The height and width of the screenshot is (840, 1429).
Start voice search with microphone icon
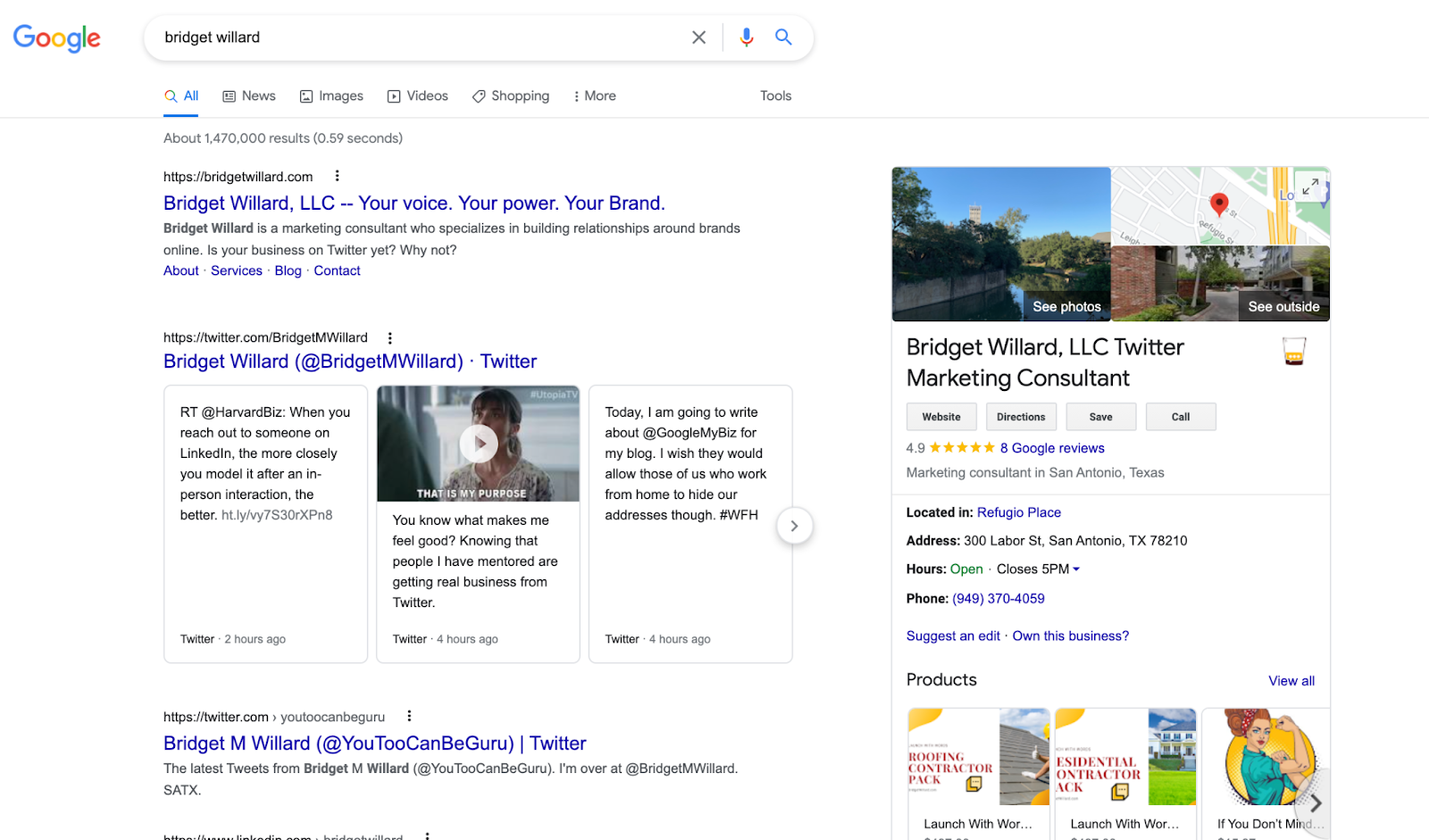pyautogui.click(x=747, y=37)
